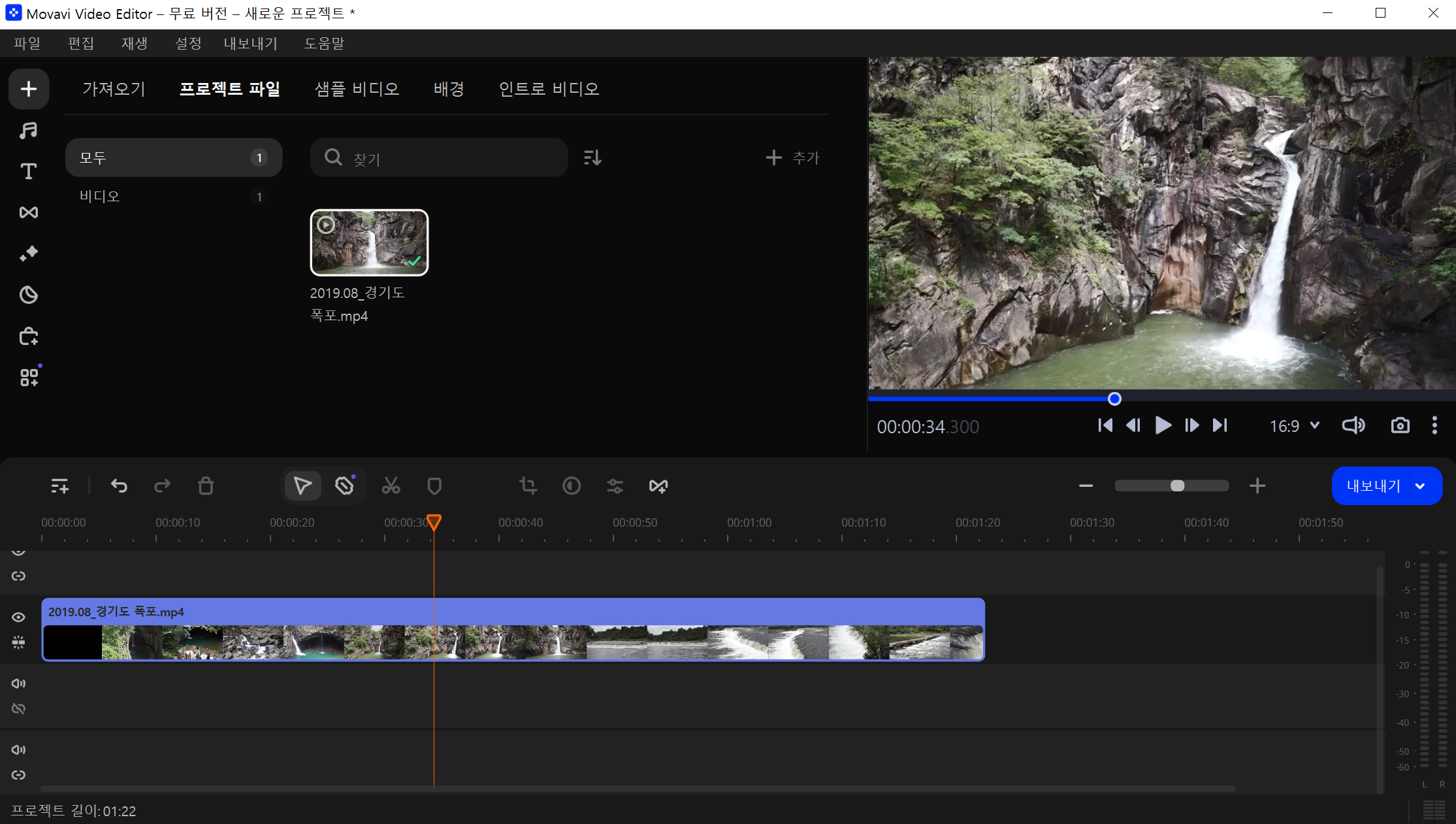Click the timeline zoom slider handle
1456x824 pixels.
(x=1177, y=486)
